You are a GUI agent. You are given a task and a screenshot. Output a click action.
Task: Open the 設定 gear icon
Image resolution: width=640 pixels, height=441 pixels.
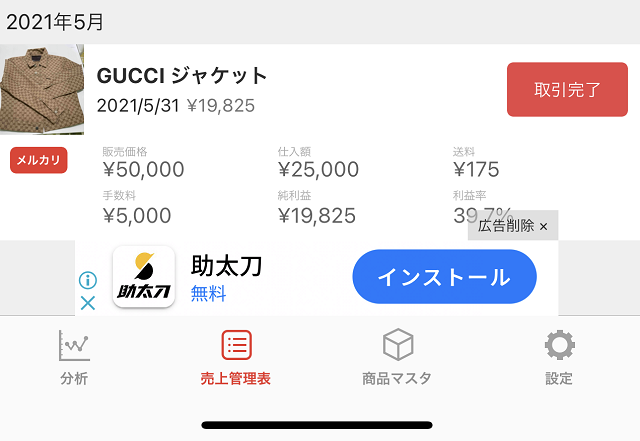tap(560, 345)
